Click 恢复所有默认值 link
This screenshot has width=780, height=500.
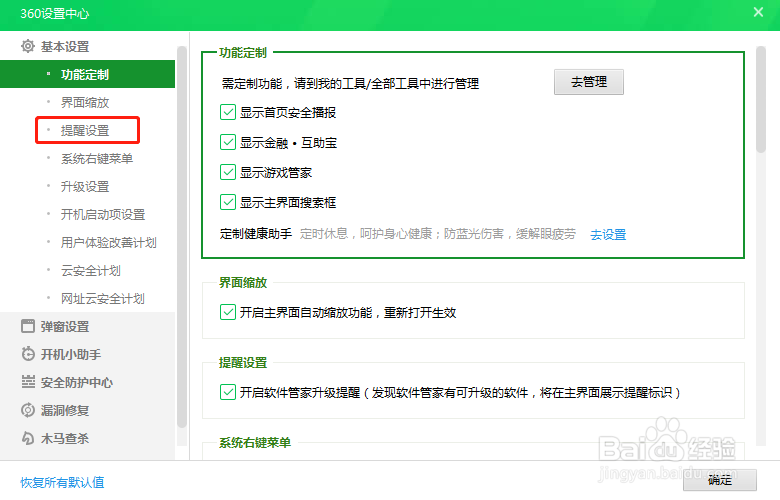tap(62, 482)
